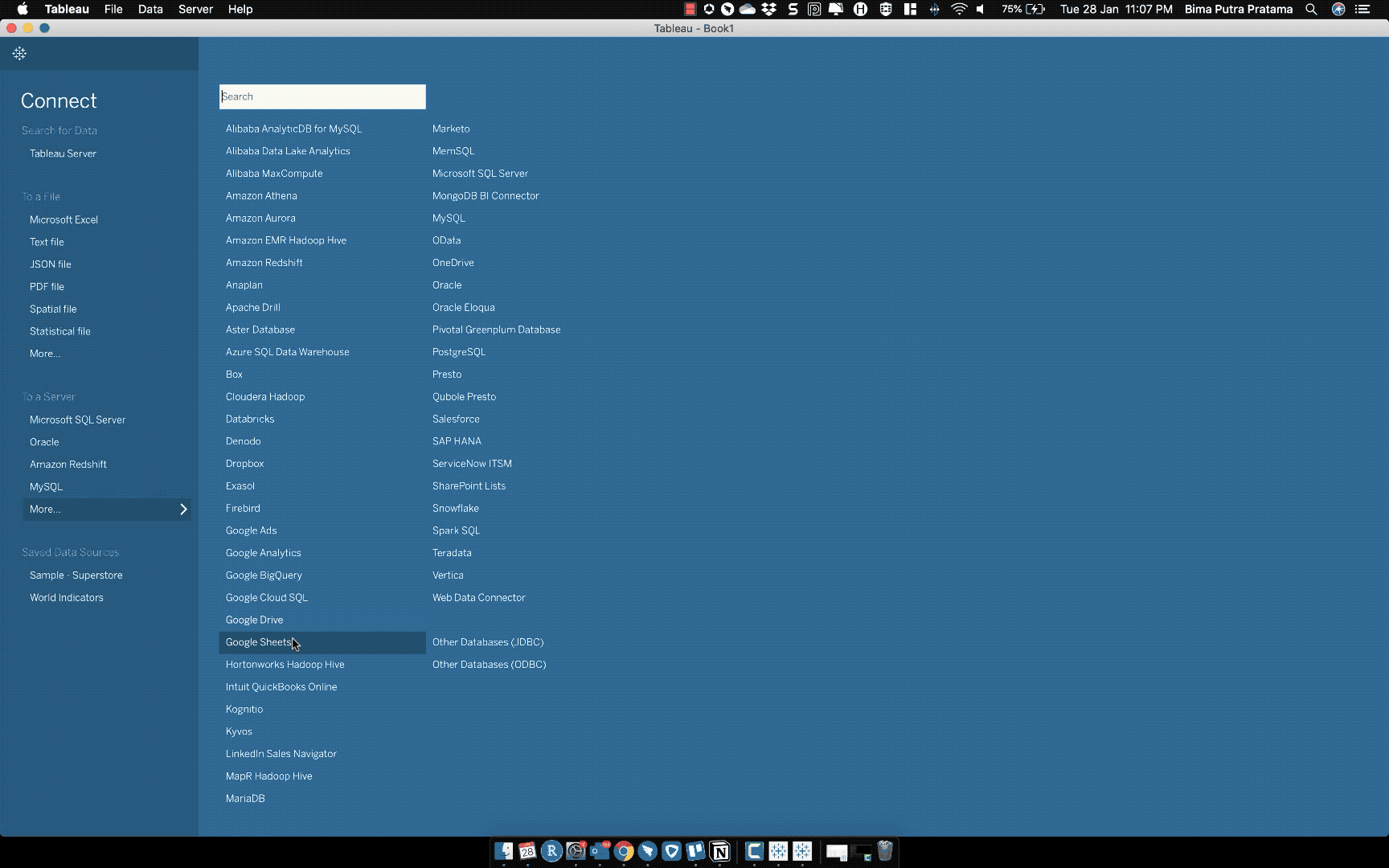Open Sample - Superstore saved data source
This screenshot has width=1389, height=868.
76,575
